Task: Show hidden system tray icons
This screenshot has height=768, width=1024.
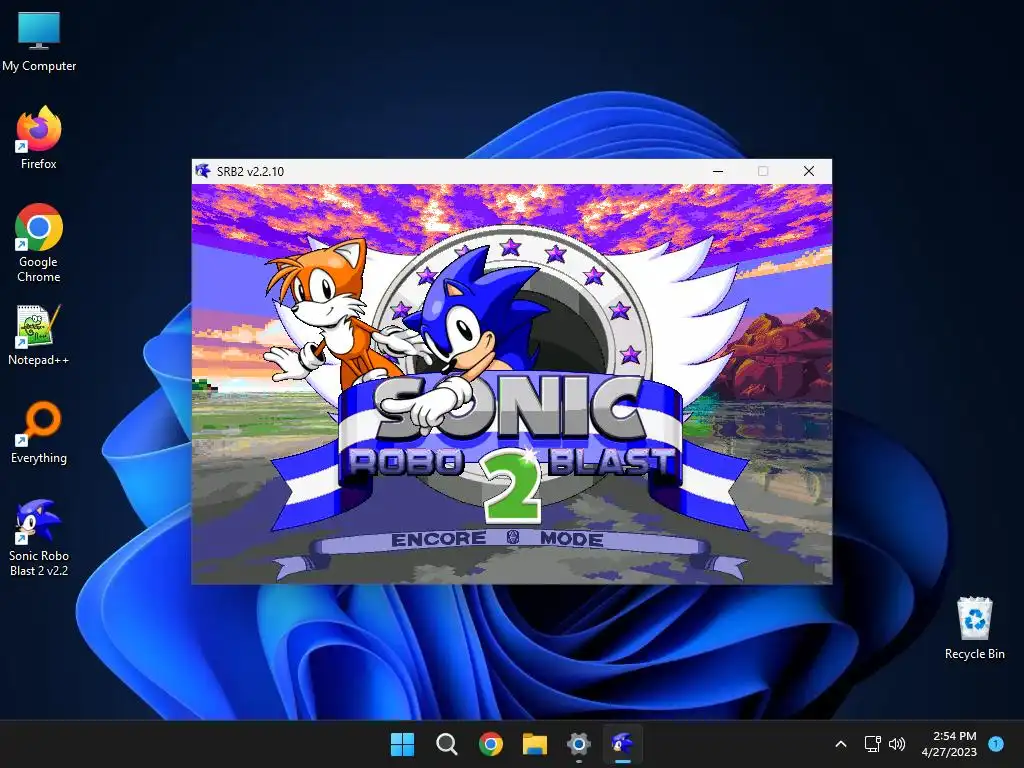Action: pos(841,744)
